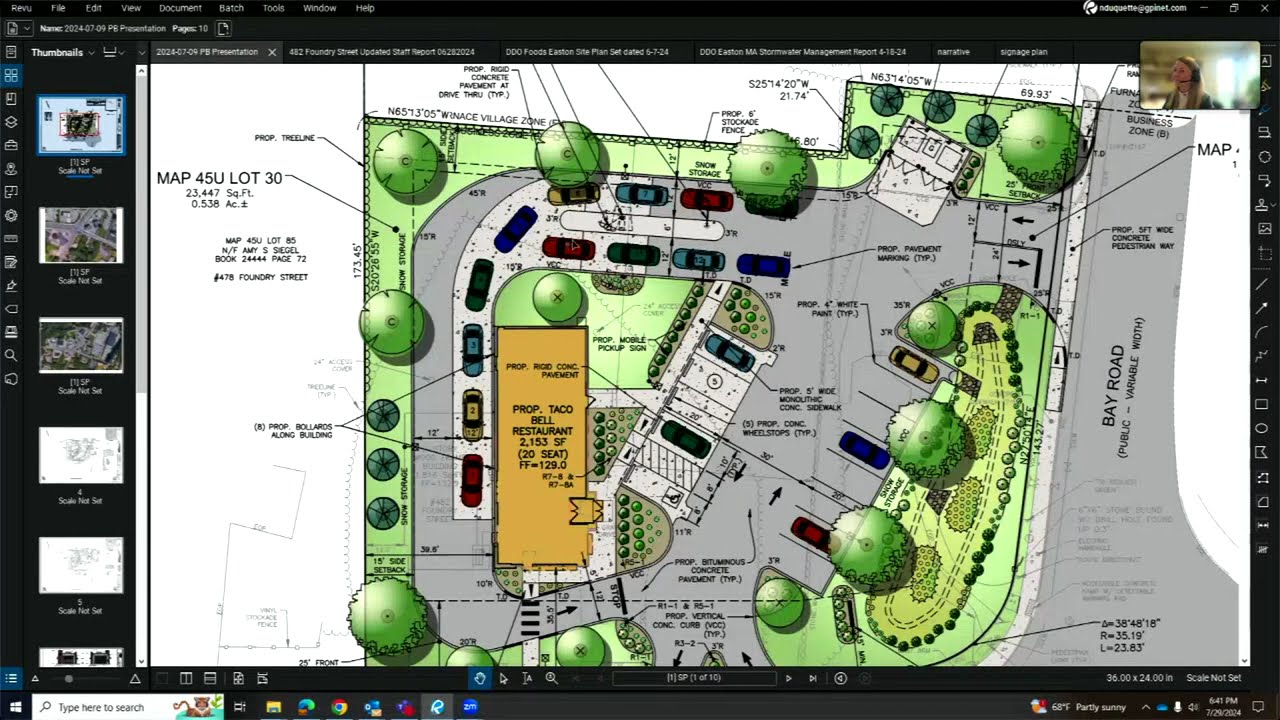The width and height of the screenshot is (1280, 720).
Task: Go to next page with arrow button
Action: click(x=788, y=678)
